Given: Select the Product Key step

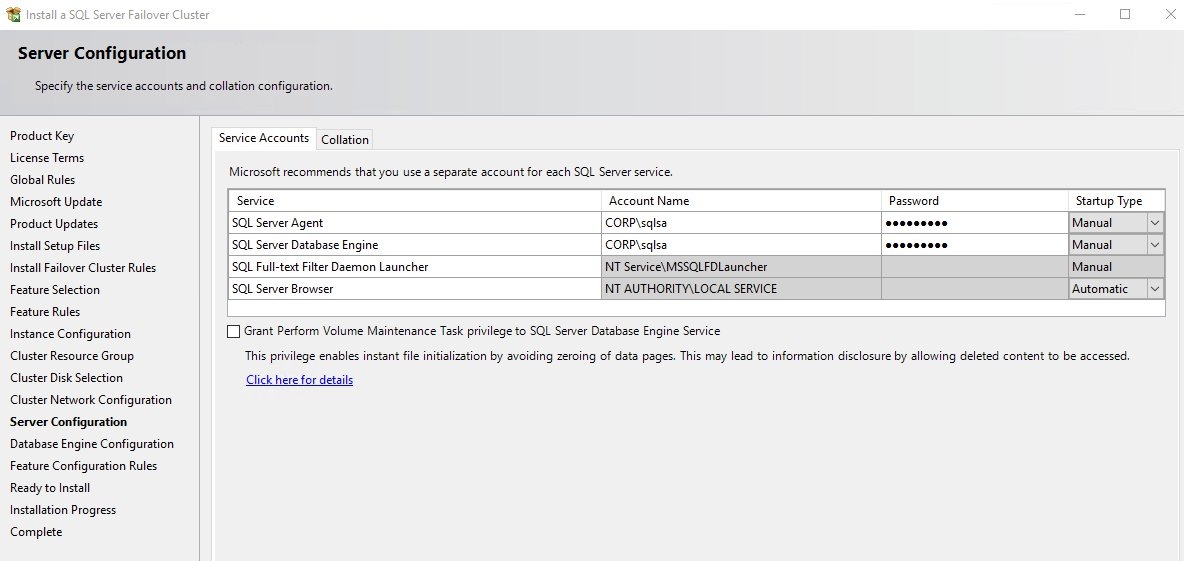Looking at the screenshot, I should (x=42, y=136).
